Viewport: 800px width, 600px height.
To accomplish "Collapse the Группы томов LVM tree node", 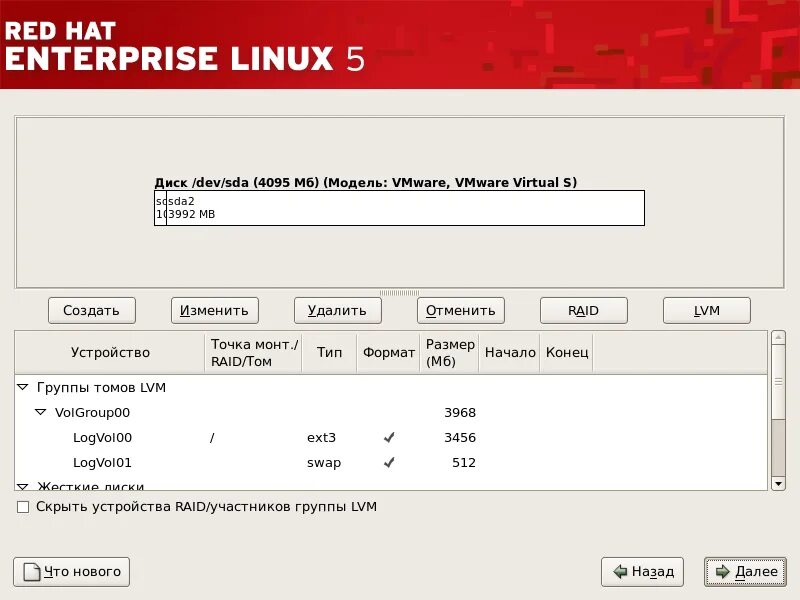I will click(22, 387).
